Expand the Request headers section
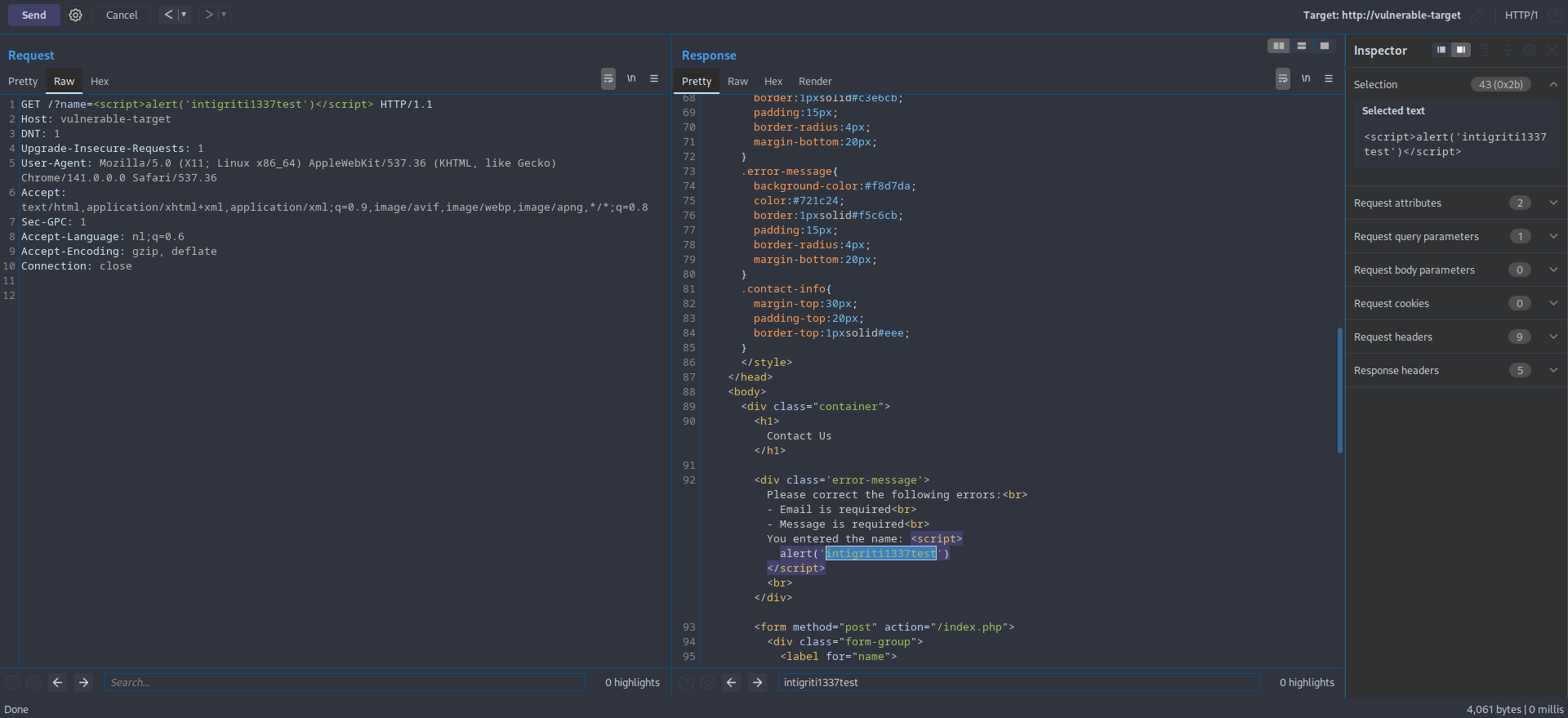The height and width of the screenshot is (718, 1568). pos(1552,337)
